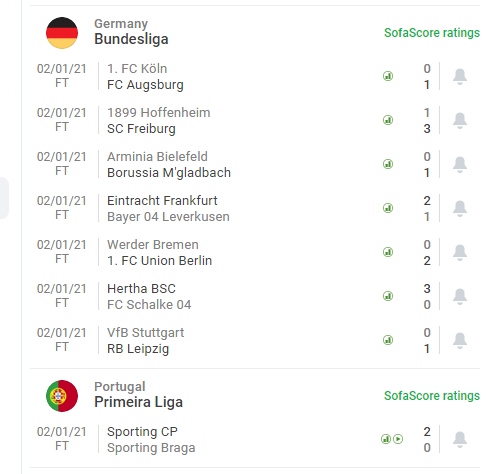This screenshot has width=486, height=474.
Task: Open statistics icon for Eintracht Frankfurt match
Action: tap(388, 208)
